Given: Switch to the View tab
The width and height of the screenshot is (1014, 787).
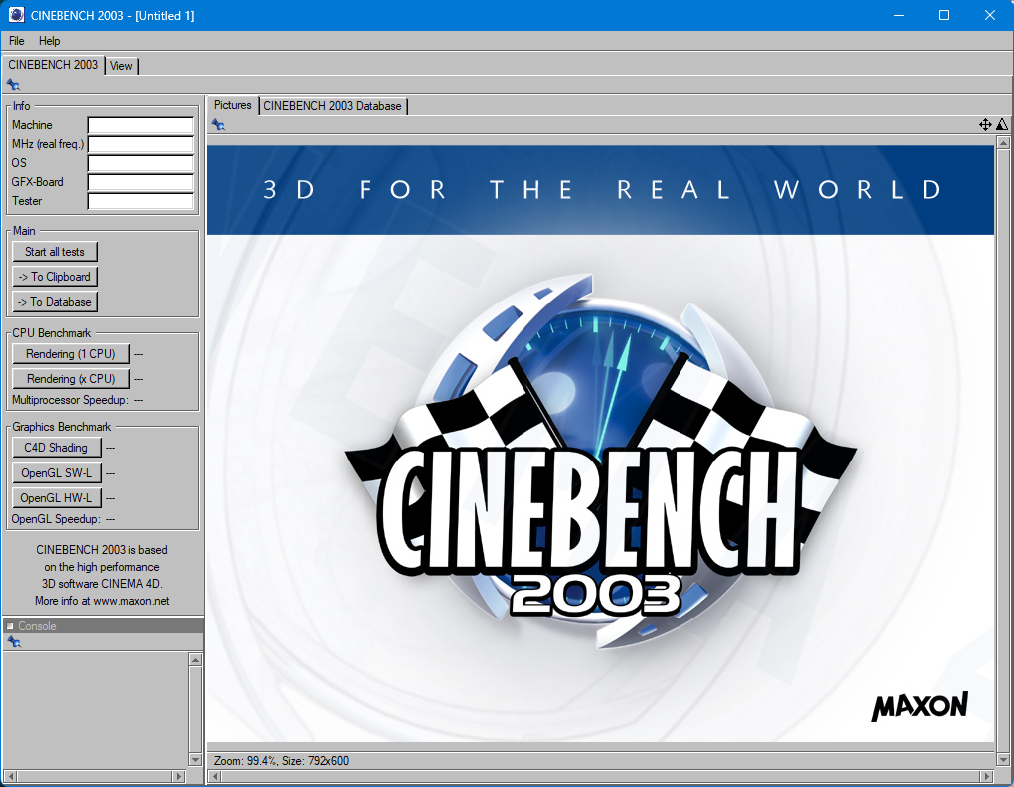Looking at the screenshot, I should (x=121, y=66).
